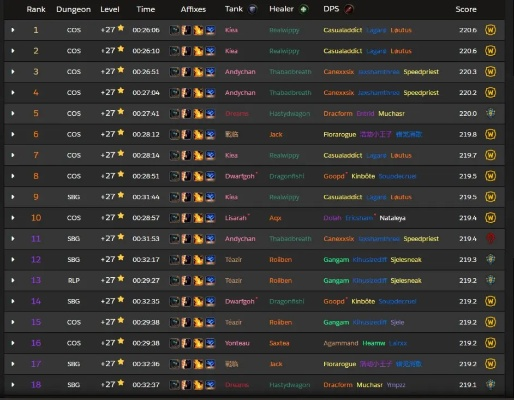This screenshot has height=400, width=514.
Task: Open Speedpriest's profile in rank 4 row
Action: pyautogui.click(x=421, y=93)
